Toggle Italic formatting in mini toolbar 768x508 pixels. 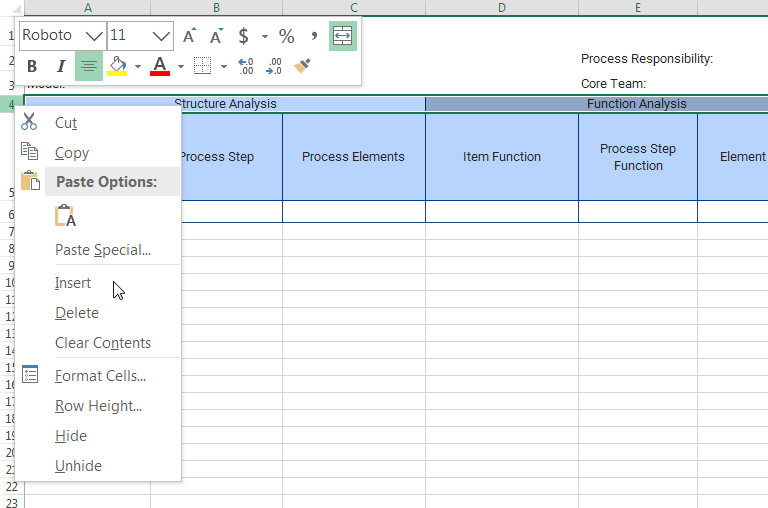61,67
